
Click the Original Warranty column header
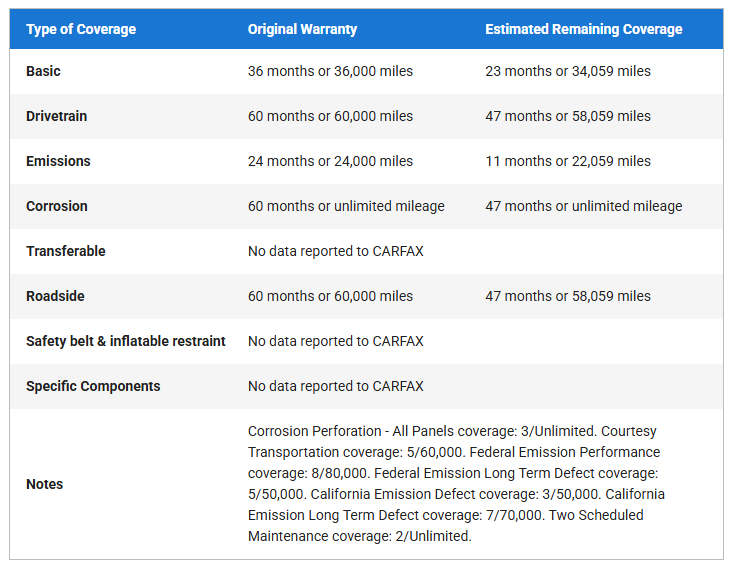(x=303, y=29)
